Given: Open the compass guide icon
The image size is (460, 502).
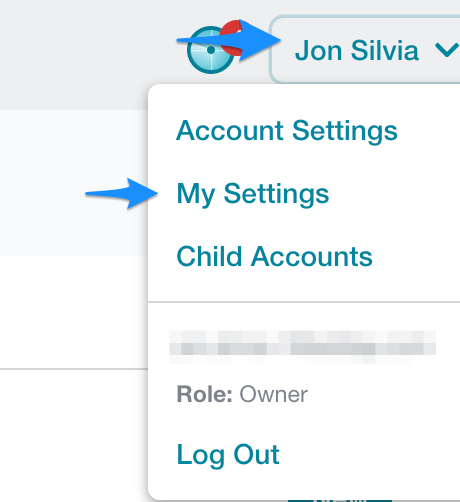Looking at the screenshot, I should coord(210,50).
